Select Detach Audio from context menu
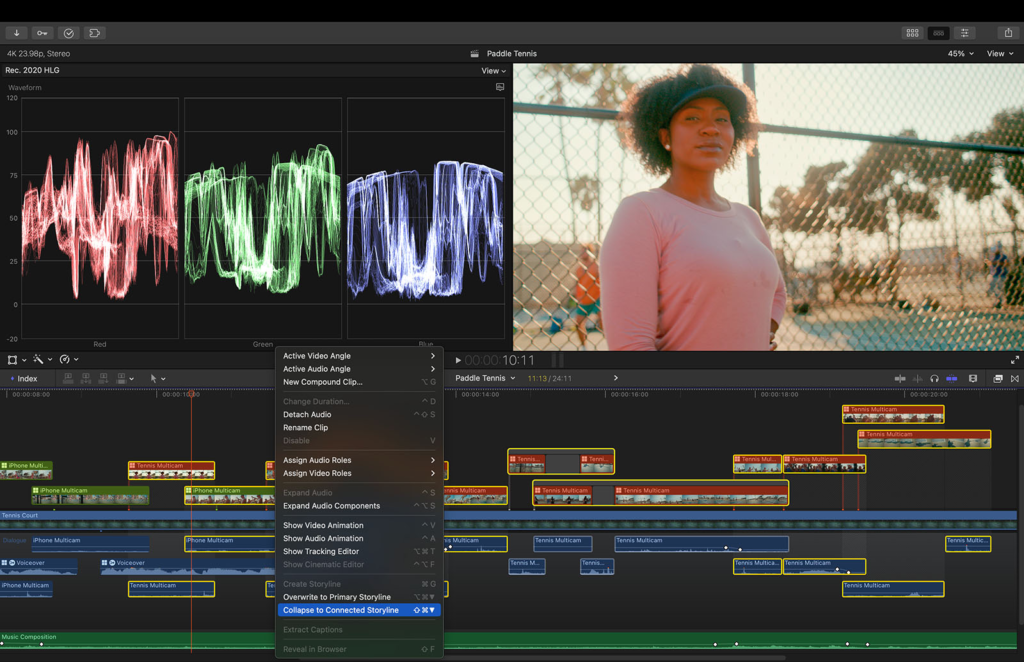This screenshot has height=662, width=1024. [x=307, y=414]
